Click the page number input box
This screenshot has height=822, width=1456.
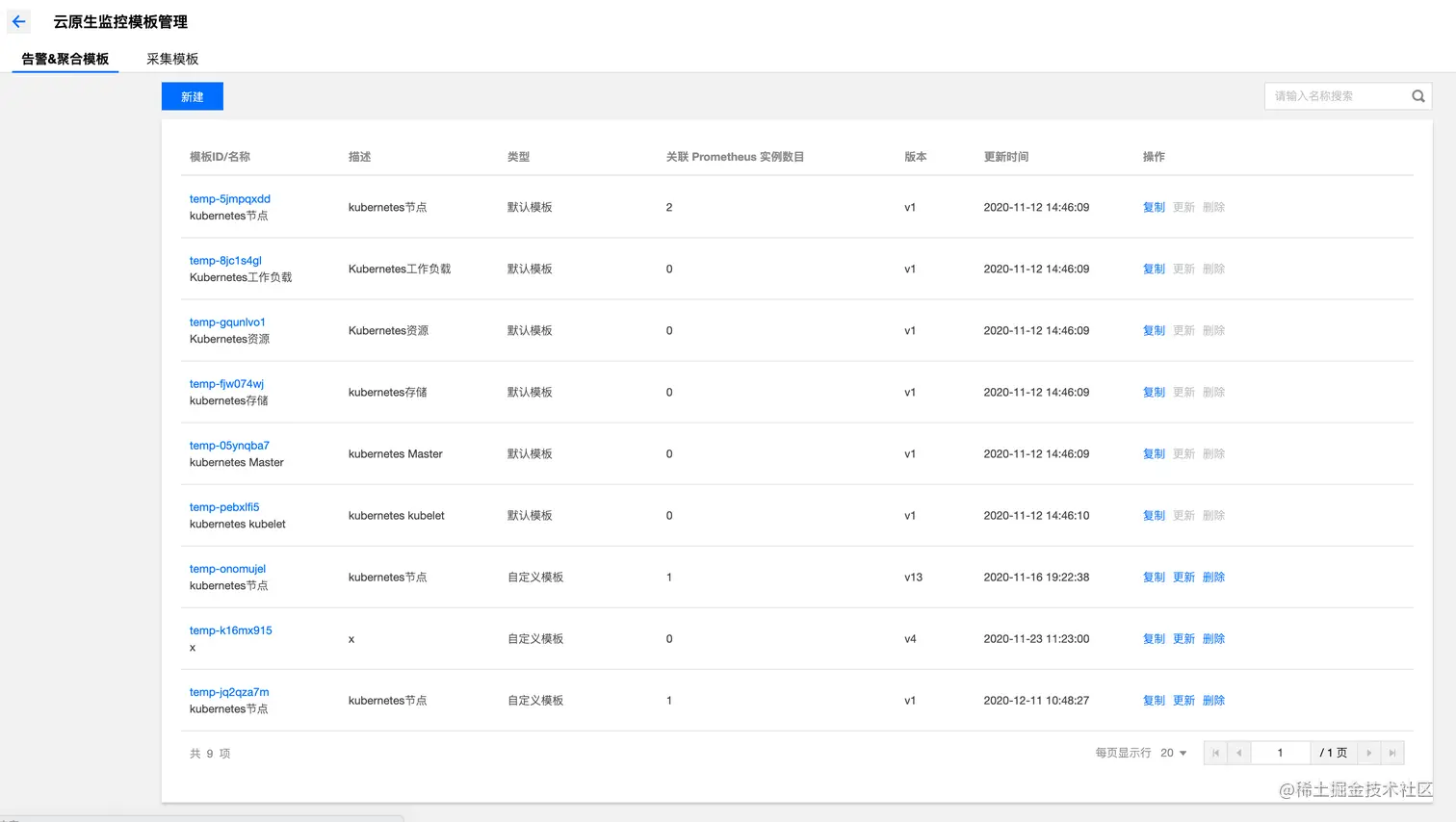(x=1280, y=753)
